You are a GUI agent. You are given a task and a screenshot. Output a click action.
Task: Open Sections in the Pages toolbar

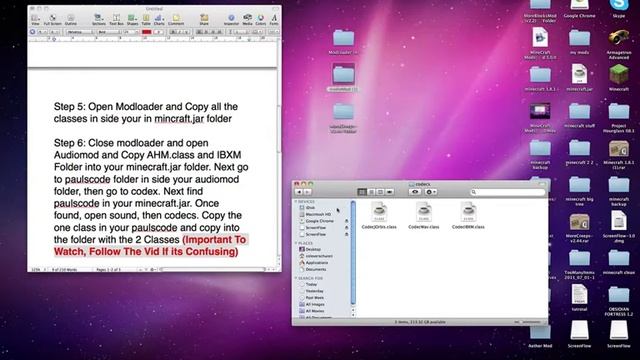tap(98, 19)
